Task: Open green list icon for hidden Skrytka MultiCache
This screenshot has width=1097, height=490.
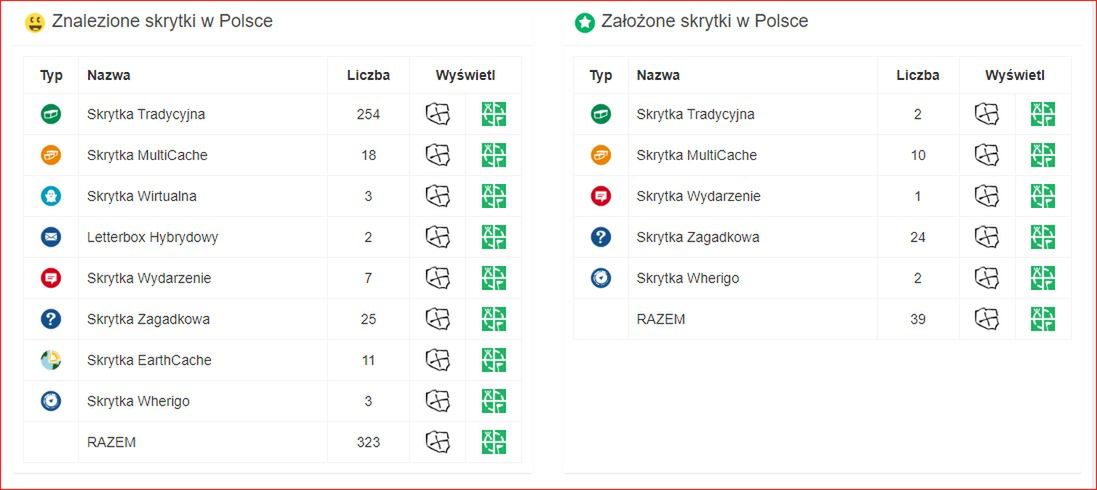Action: [1043, 155]
